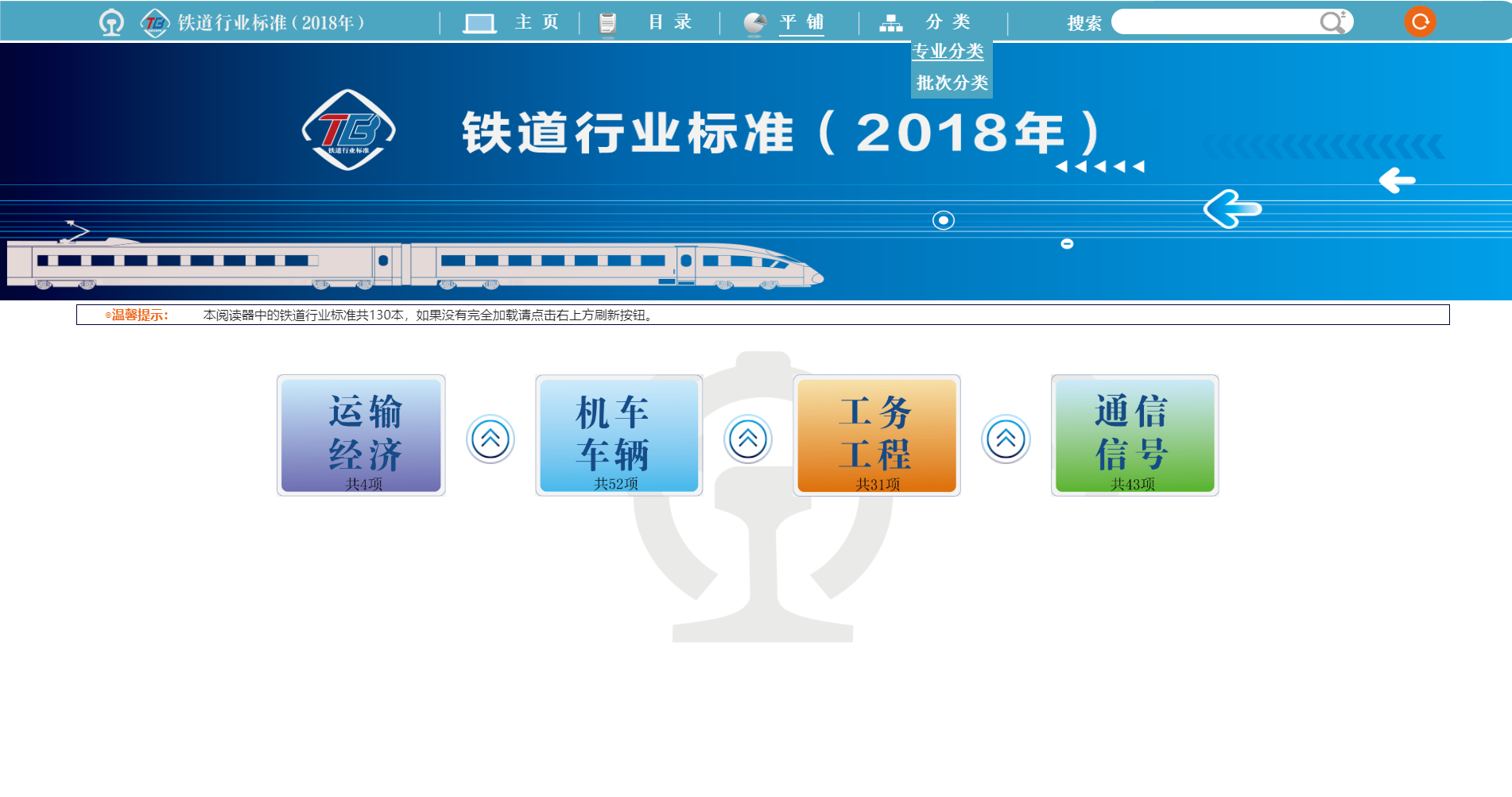Click the 铁道行业标准（2018年）title in the top bar
Screen dimensions: 1512x797
coord(271,22)
